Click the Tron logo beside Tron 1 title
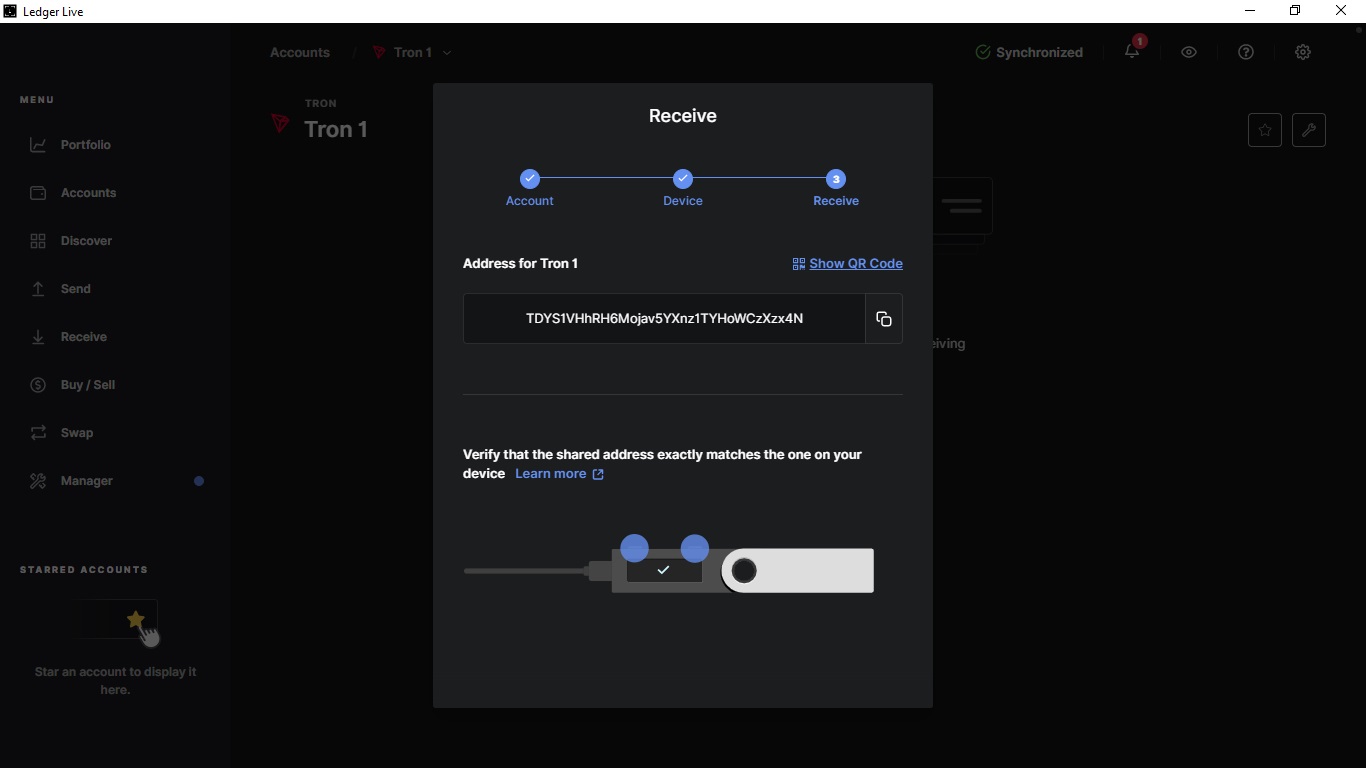 pyautogui.click(x=281, y=124)
